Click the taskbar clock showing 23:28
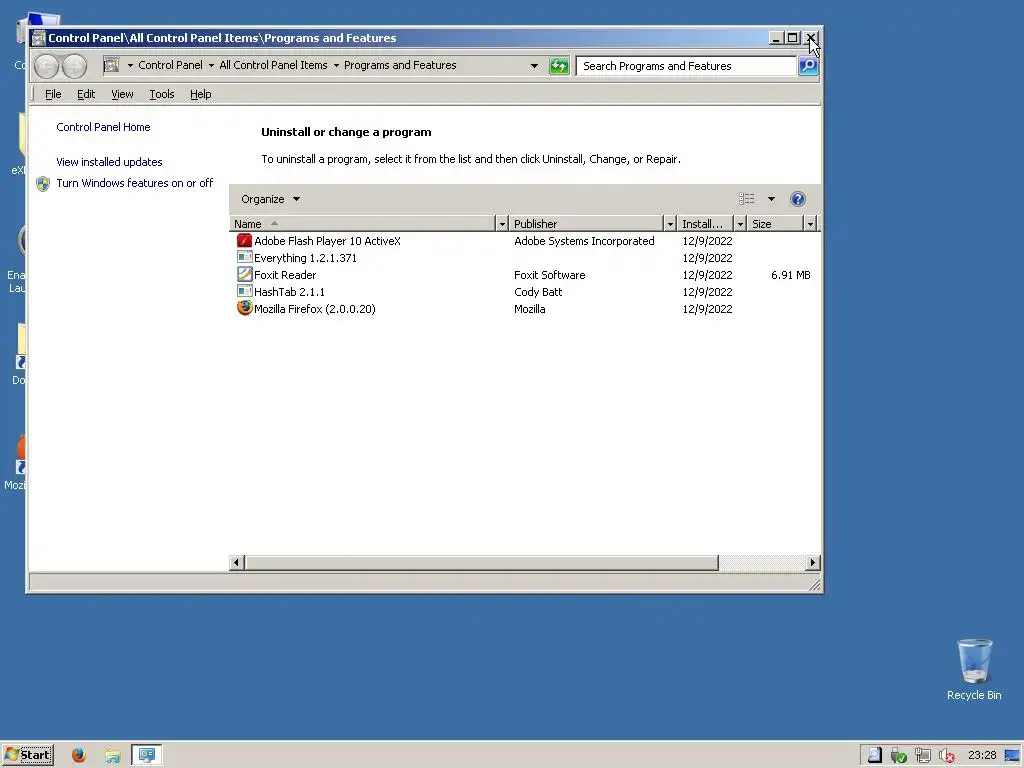Image resolution: width=1024 pixels, height=768 pixels. 982,755
